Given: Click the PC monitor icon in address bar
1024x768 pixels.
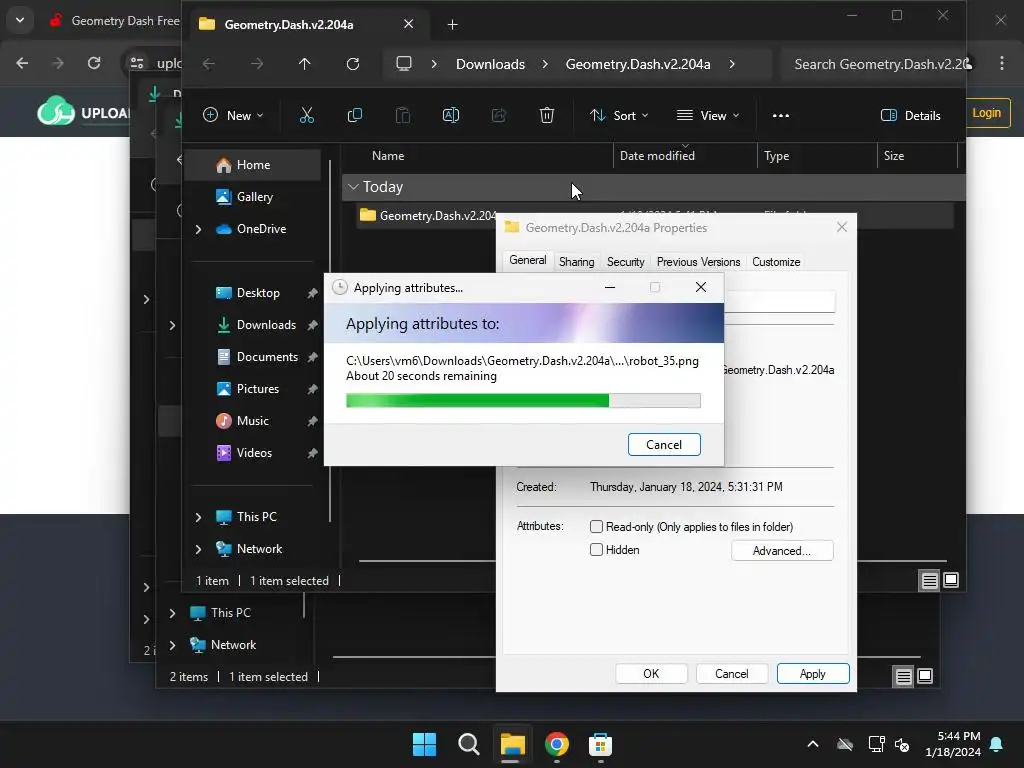Looking at the screenshot, I should click(404, 64).
